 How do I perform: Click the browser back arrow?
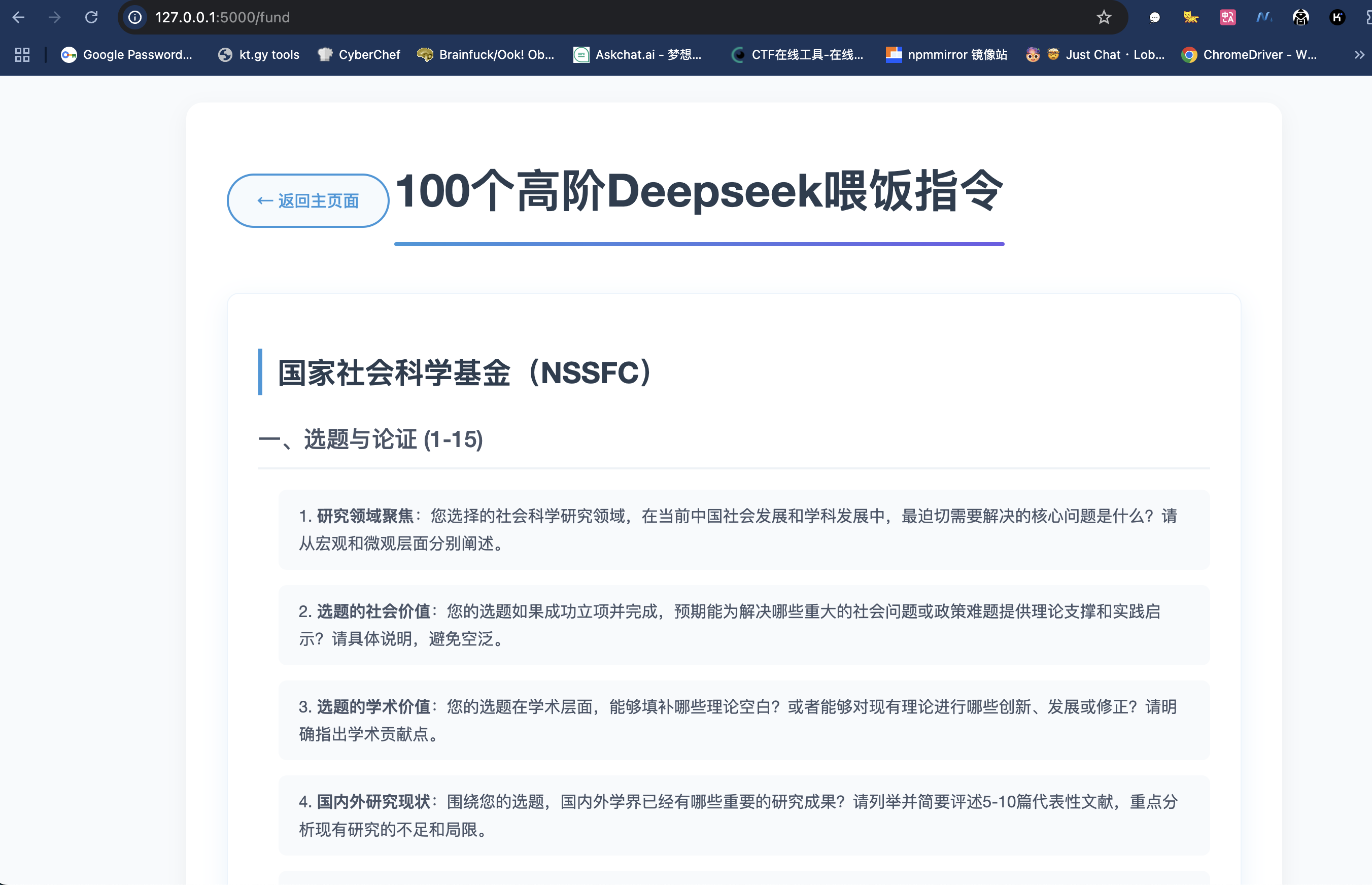tap(18, 17)
